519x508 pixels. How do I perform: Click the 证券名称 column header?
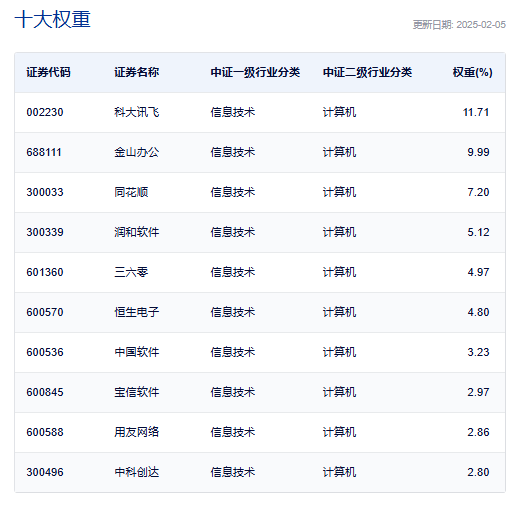[137, 72]
